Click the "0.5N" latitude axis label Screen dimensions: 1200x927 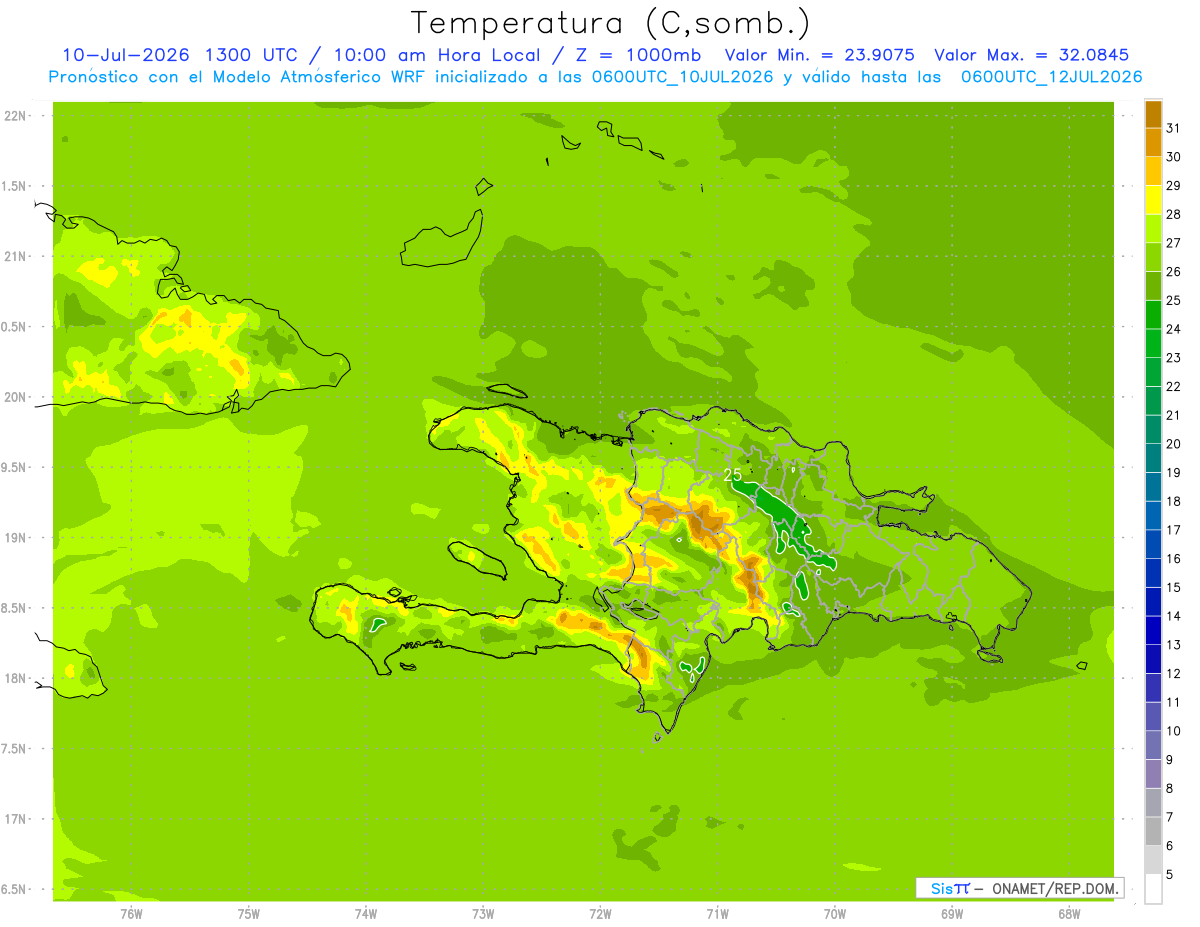coord(15,327)
